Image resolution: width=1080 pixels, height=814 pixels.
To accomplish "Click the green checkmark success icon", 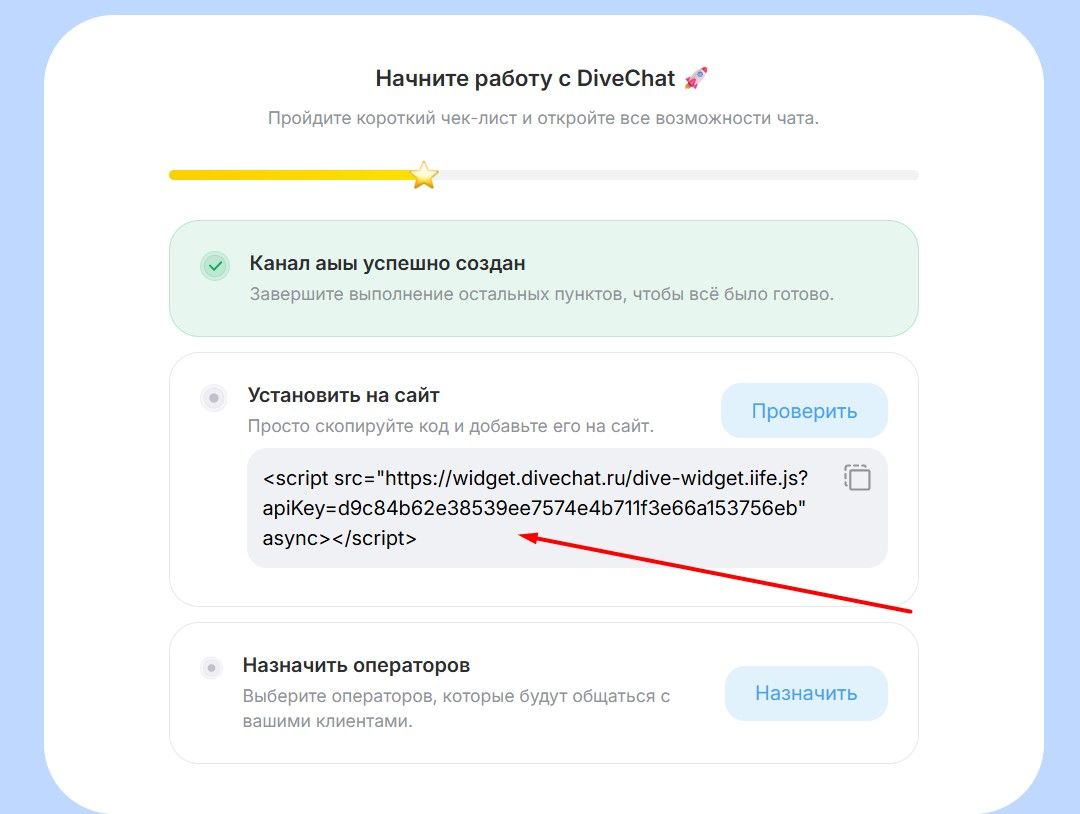I will [214, 266].
